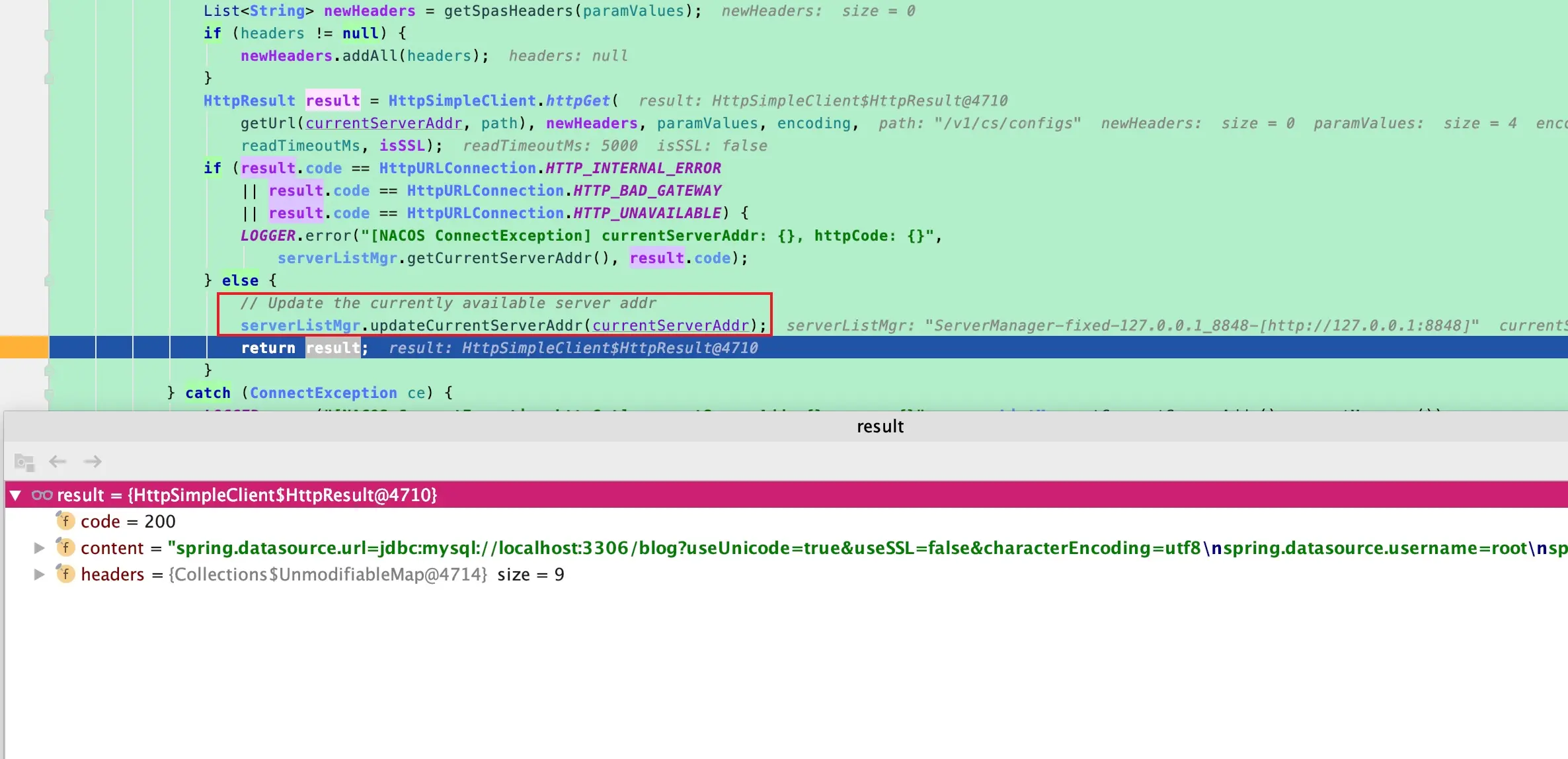Click the 'result' popup title bar
1568x759 pixels.
(879, 426)
